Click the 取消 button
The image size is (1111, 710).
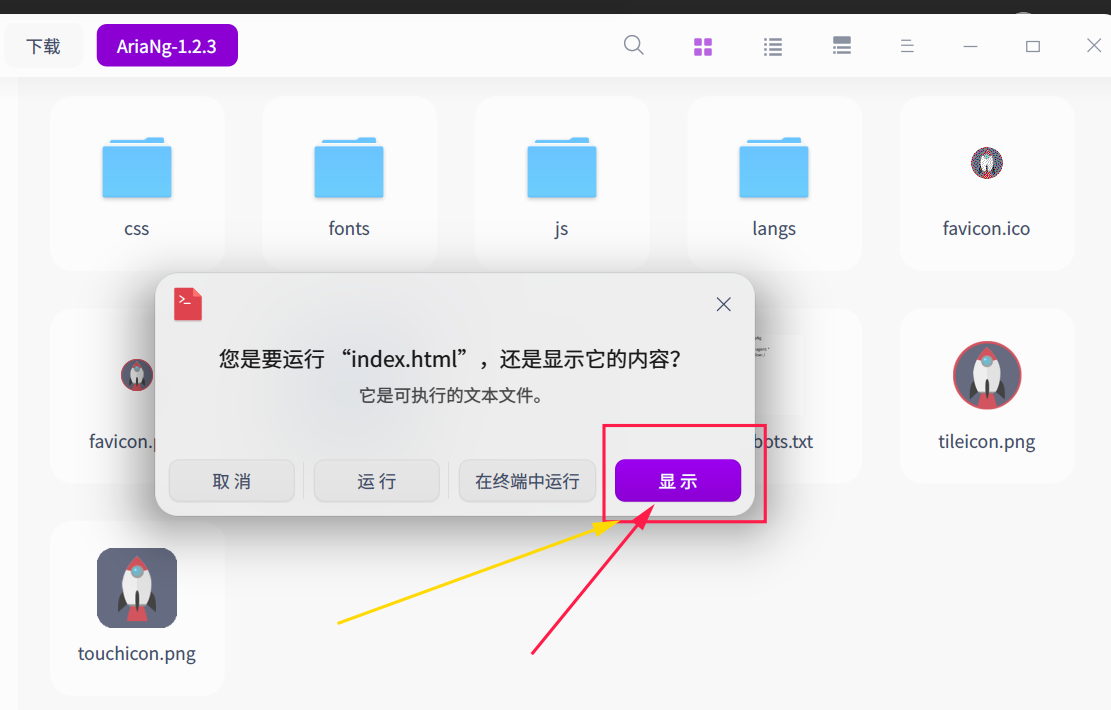click(231, 480)
